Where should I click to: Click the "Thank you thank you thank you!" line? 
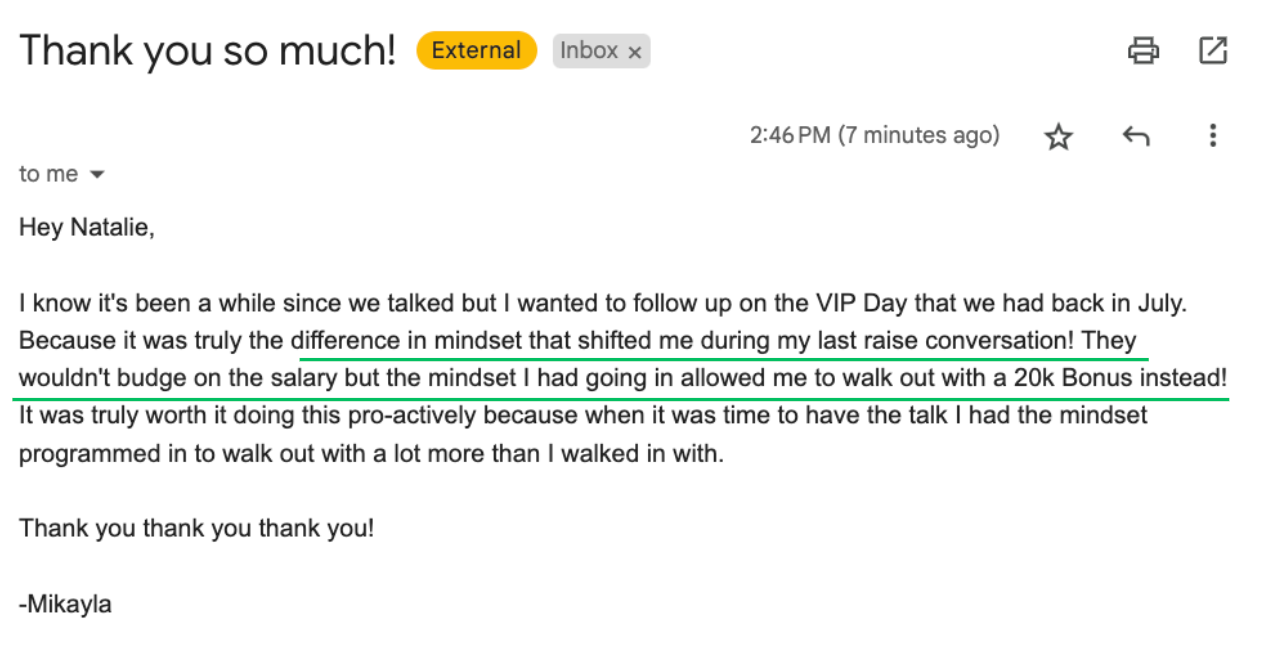coord(196,527)
